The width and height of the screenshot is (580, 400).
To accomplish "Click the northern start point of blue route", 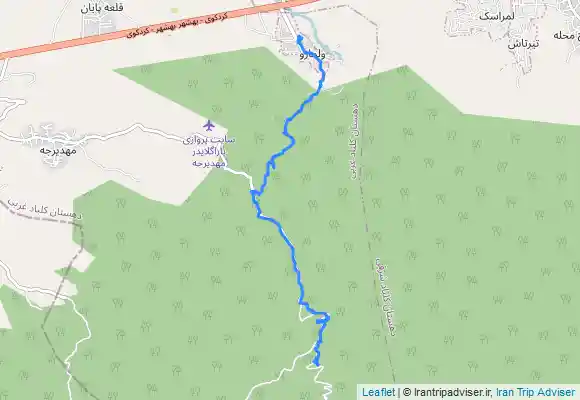I will click(299, 37).
